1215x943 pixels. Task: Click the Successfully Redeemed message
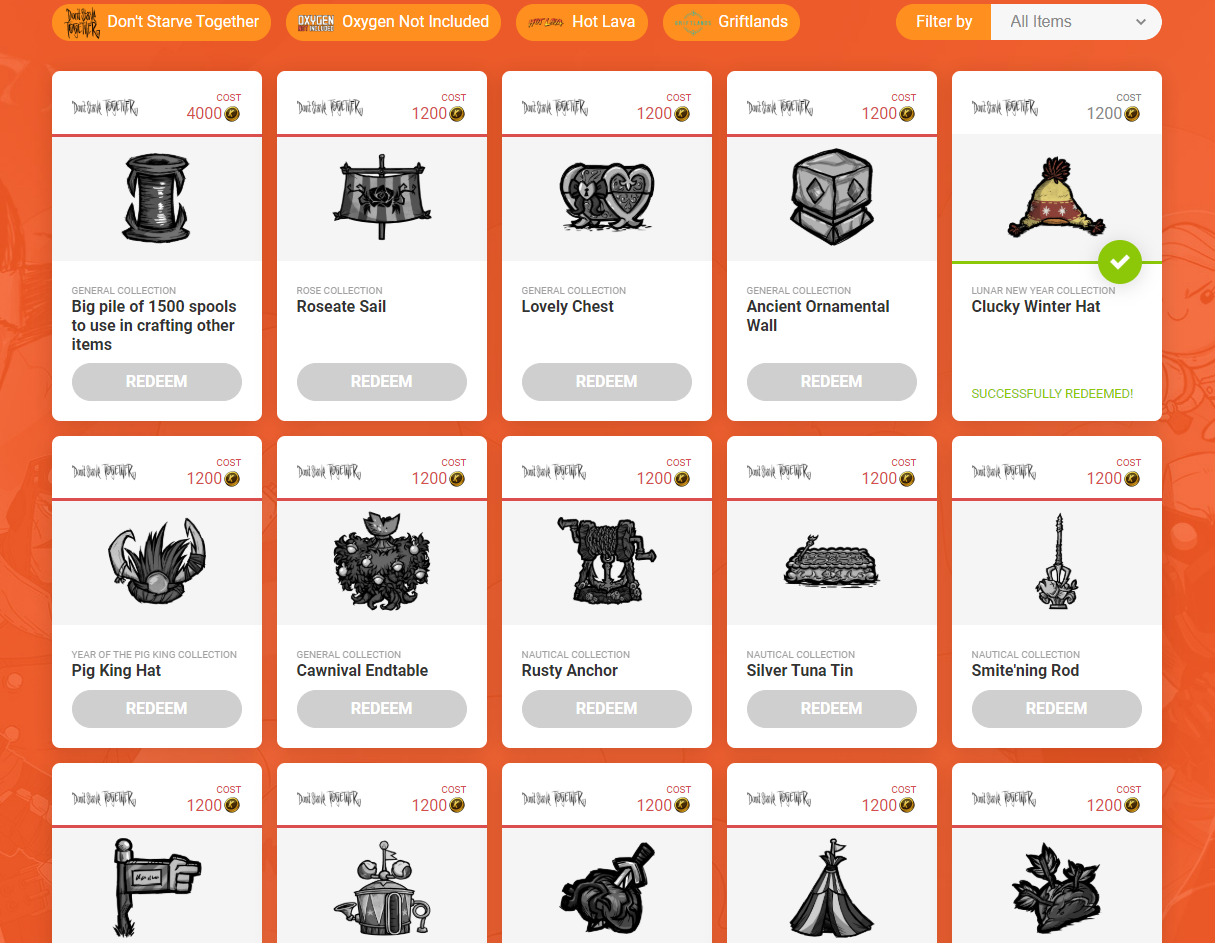pos(1052,394)
